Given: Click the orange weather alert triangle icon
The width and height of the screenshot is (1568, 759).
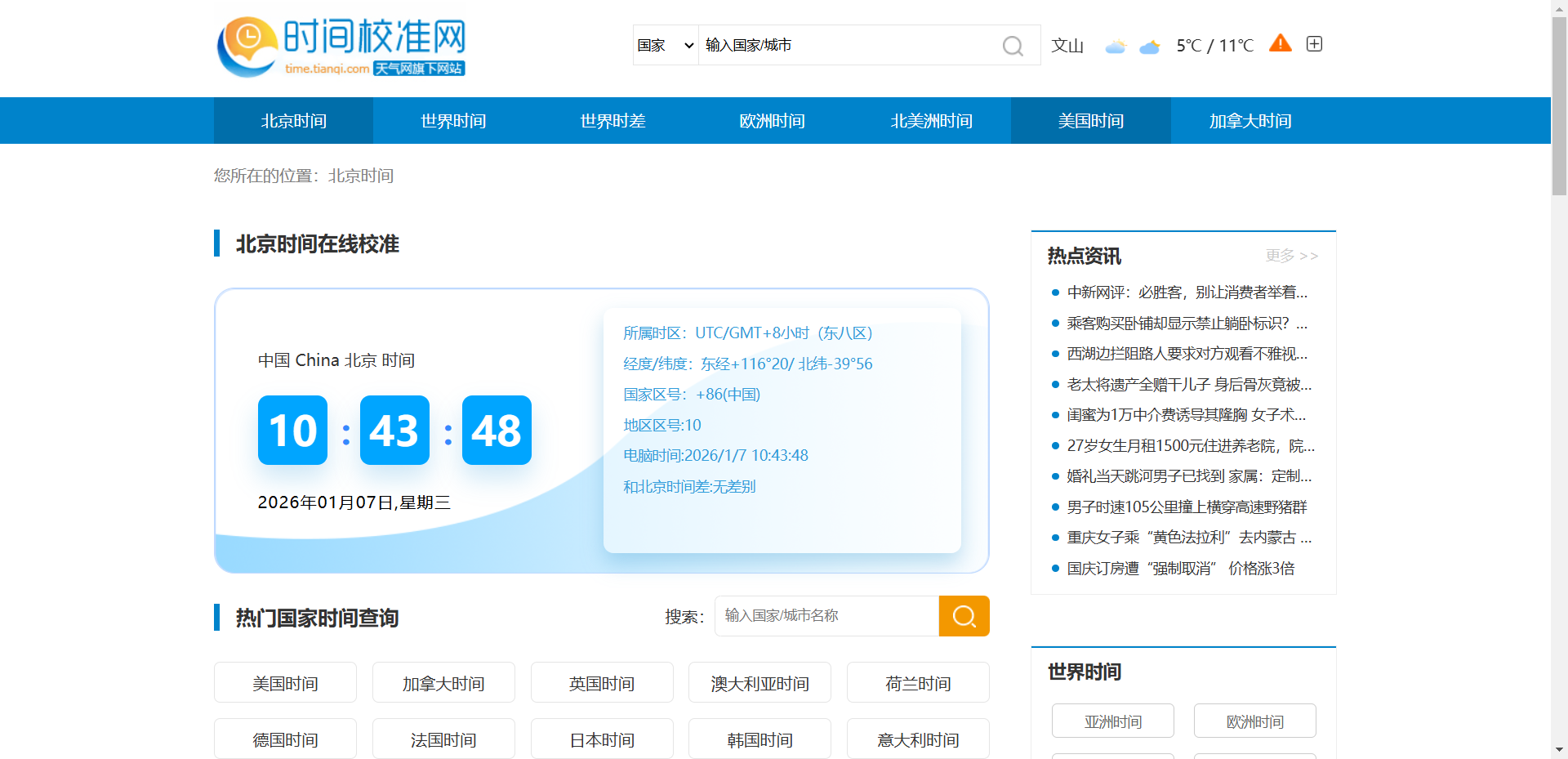Looking at the screenshot, I should 1280,43.
